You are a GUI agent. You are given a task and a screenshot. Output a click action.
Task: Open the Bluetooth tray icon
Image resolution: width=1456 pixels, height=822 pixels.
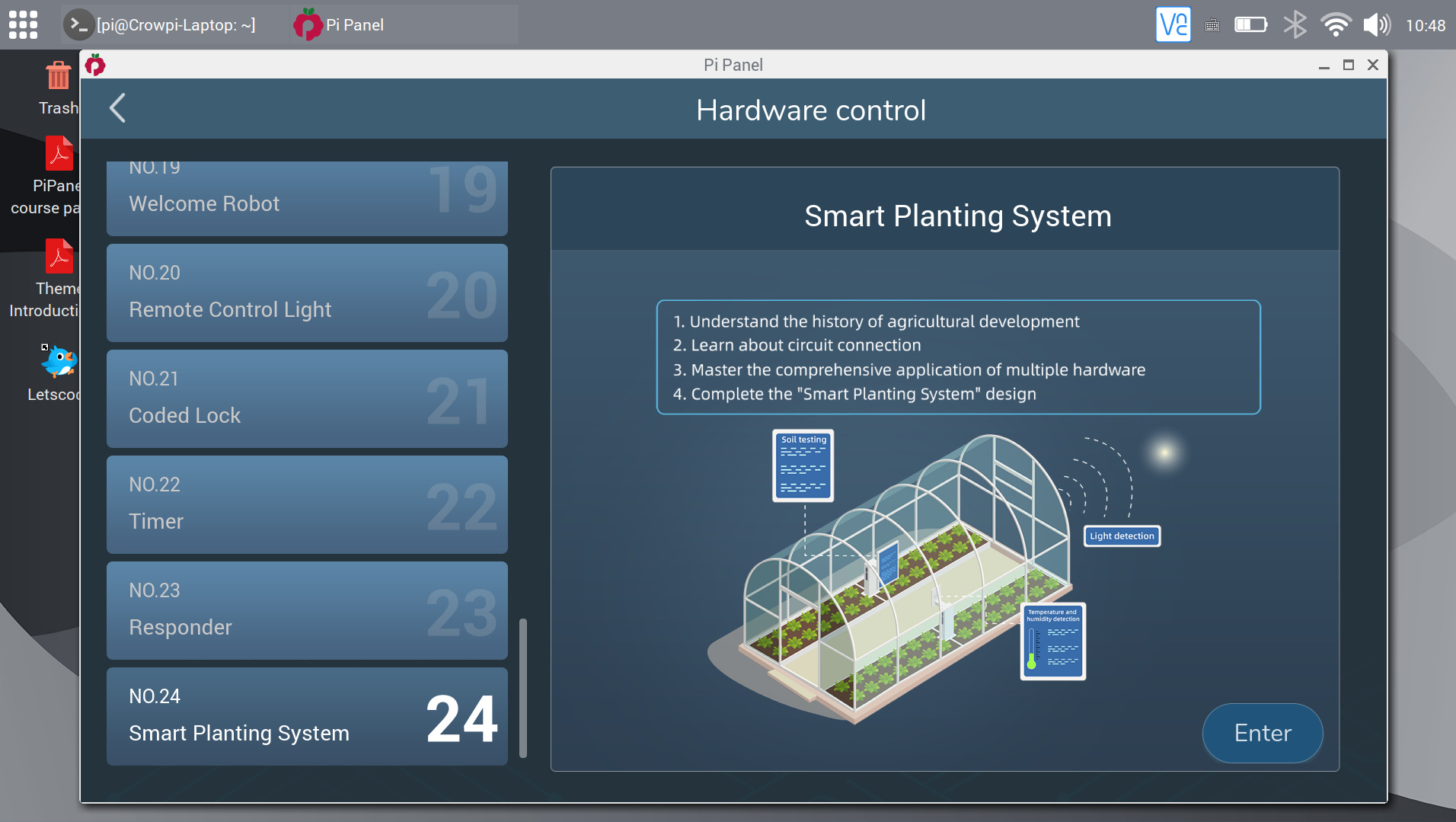tap(1295, 25)
